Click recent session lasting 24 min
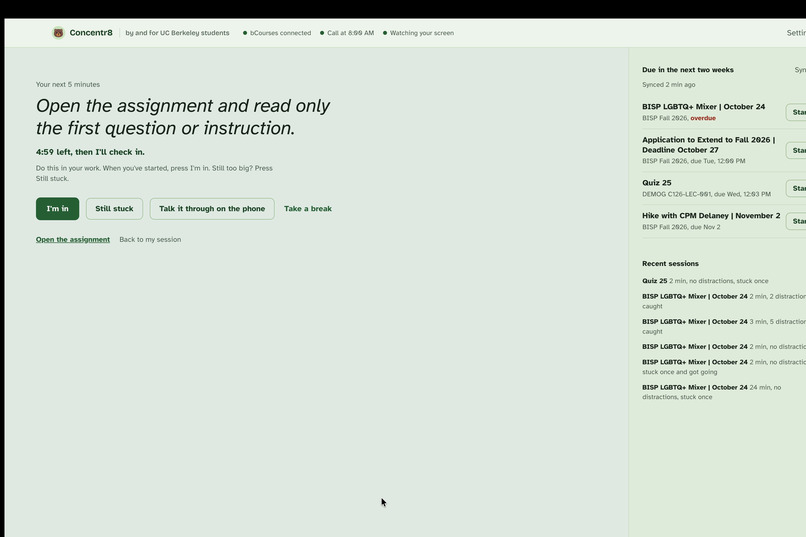The width and height of the screenshot is (806, 537). pos(711,392)
